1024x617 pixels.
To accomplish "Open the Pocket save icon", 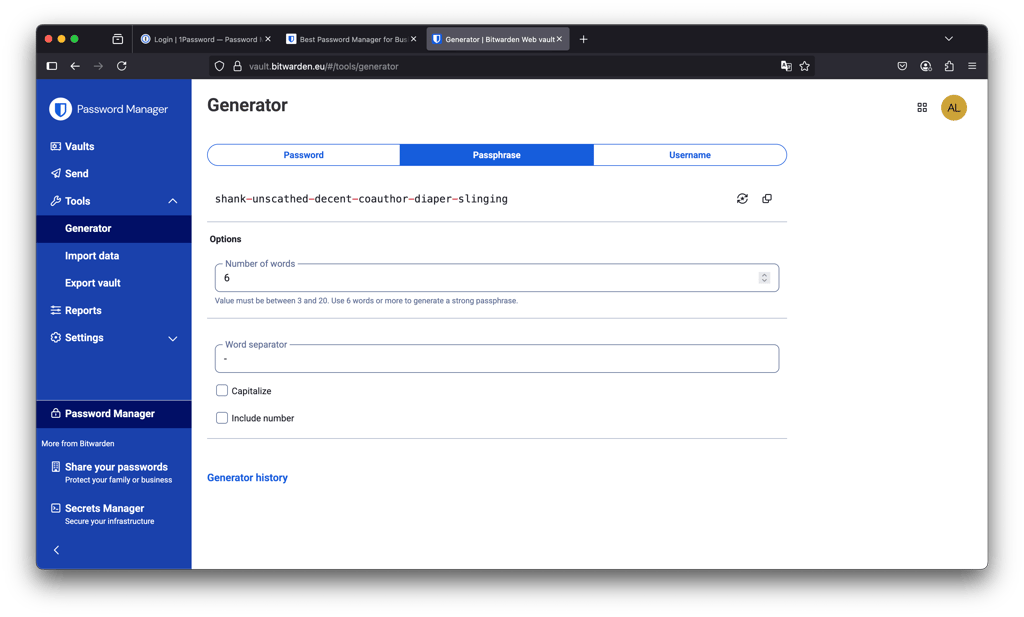I will coord(902,66).
